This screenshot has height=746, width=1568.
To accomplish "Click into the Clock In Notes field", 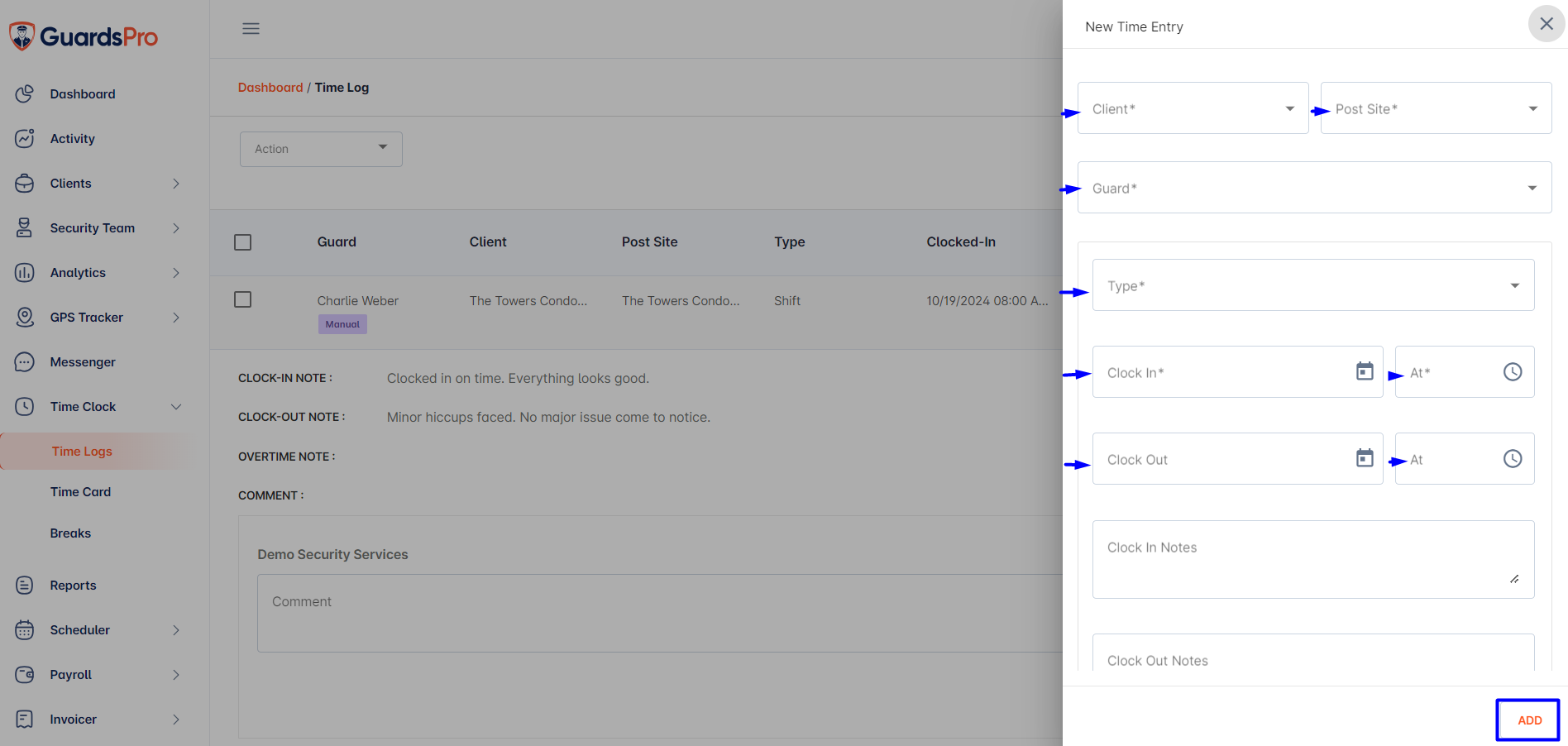I will (1312, 558).
